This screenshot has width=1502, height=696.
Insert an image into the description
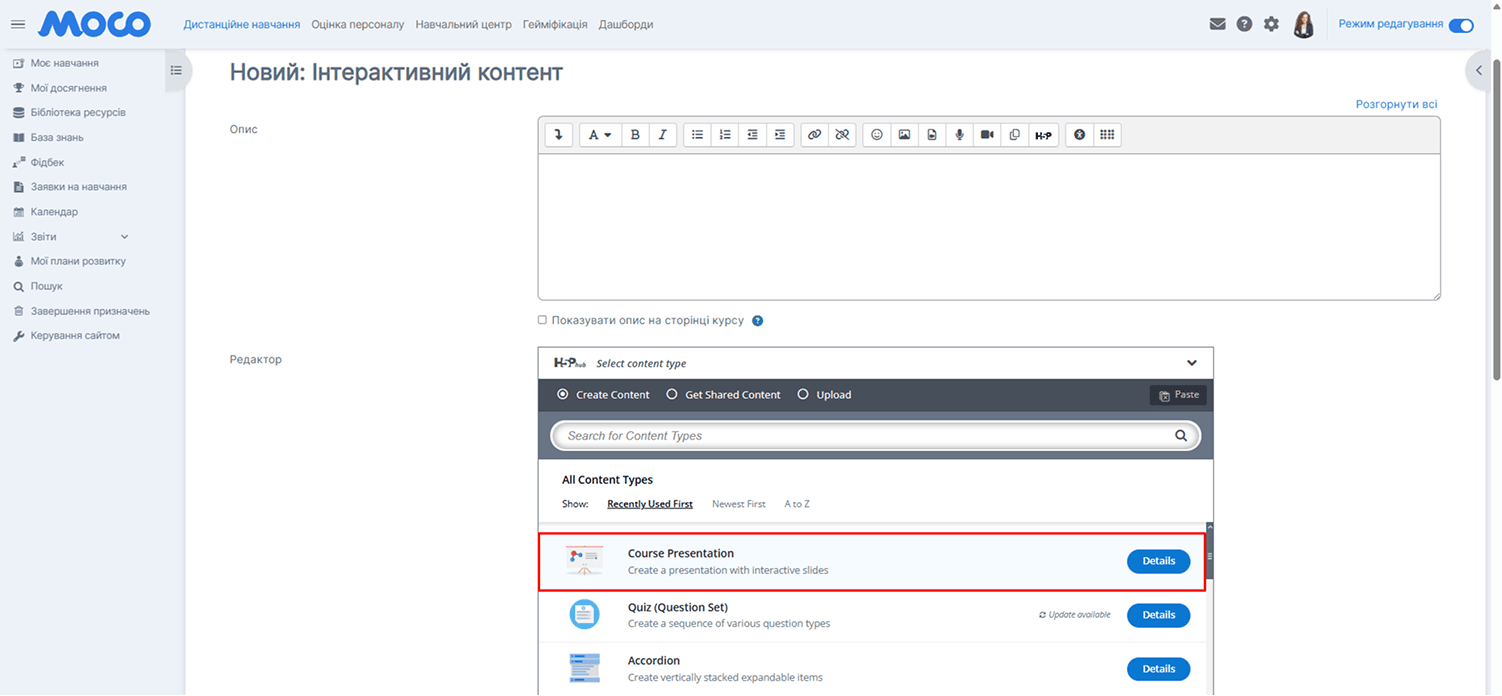904,135
